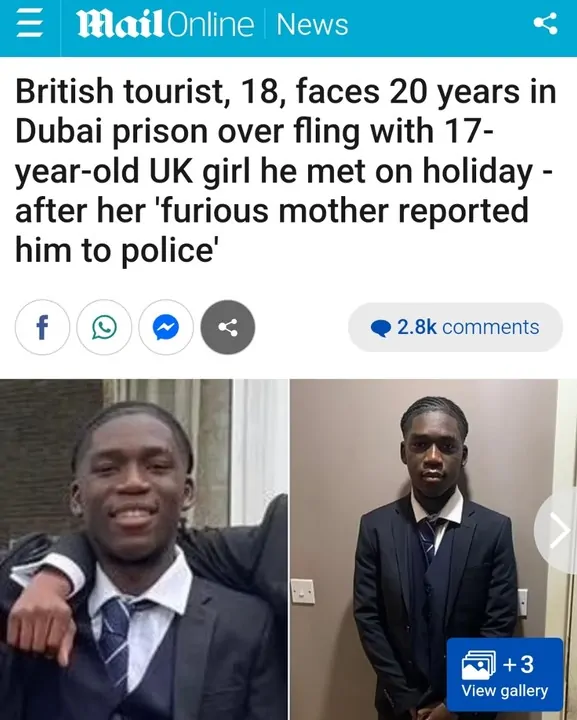Share article via Messenger

point(166,327)
